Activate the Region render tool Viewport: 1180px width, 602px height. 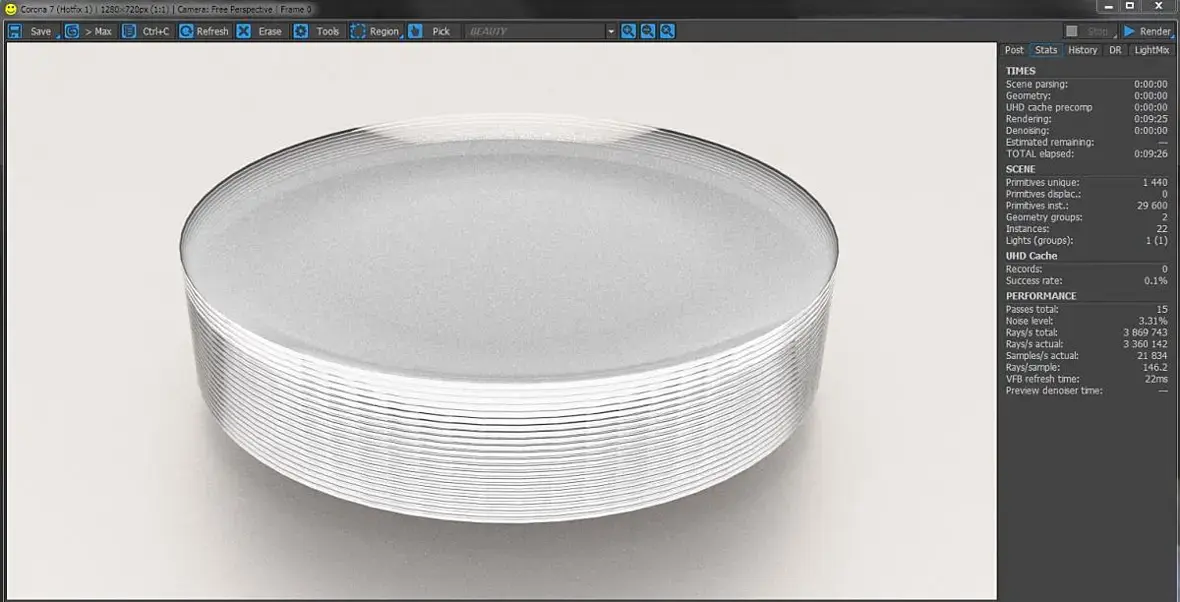pyautogui.click(x=376, y=32)
